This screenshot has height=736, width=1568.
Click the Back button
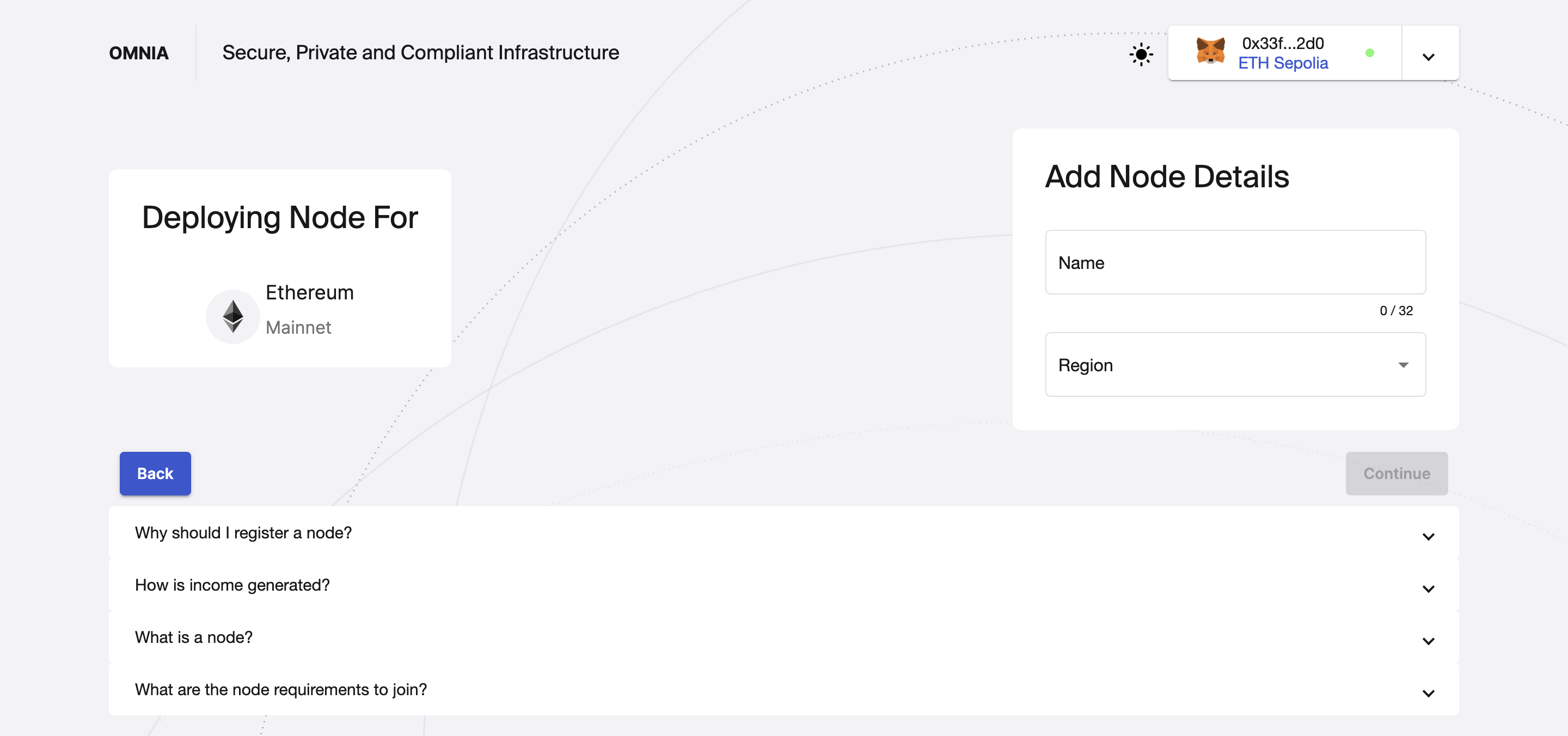pyautogui.click(x=155, y=474)
